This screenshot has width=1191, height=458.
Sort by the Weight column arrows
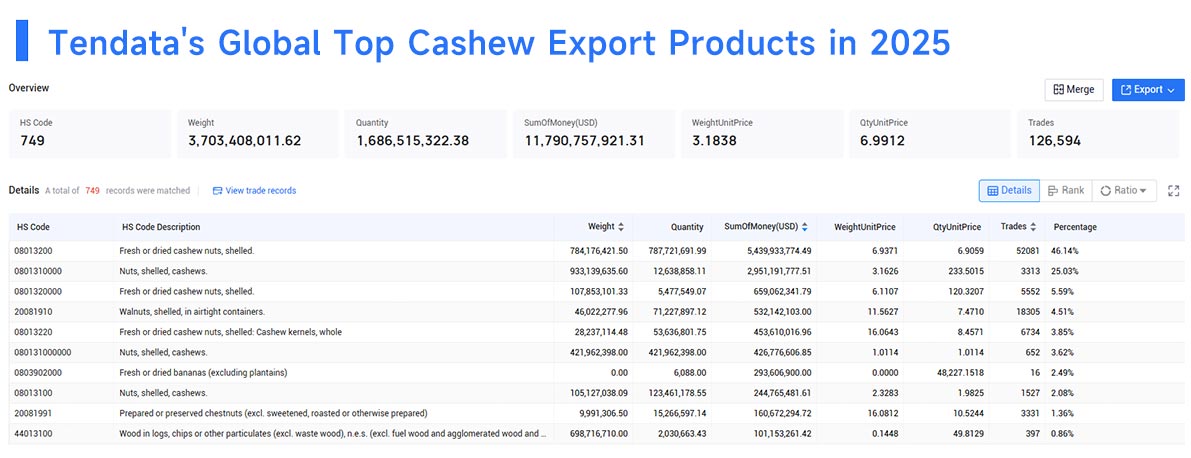coord(621,226)
